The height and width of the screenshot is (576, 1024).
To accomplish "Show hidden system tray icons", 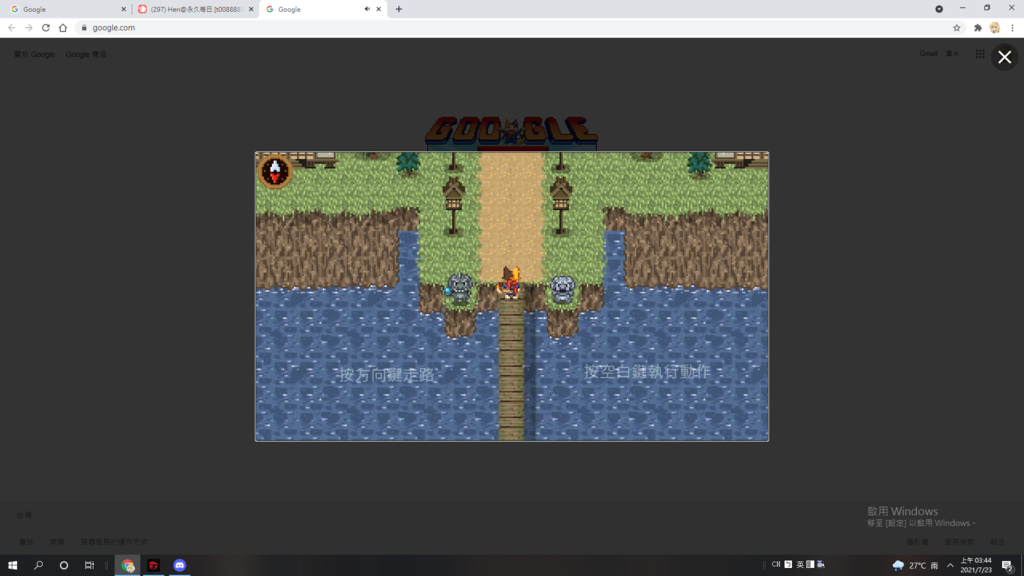I will pos(950,566).
